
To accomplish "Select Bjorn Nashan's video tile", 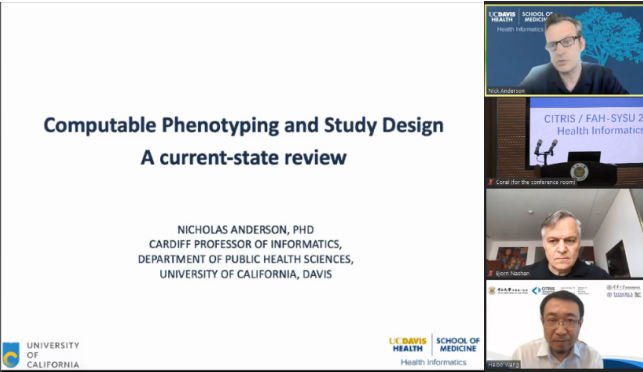I will (564, 233).
